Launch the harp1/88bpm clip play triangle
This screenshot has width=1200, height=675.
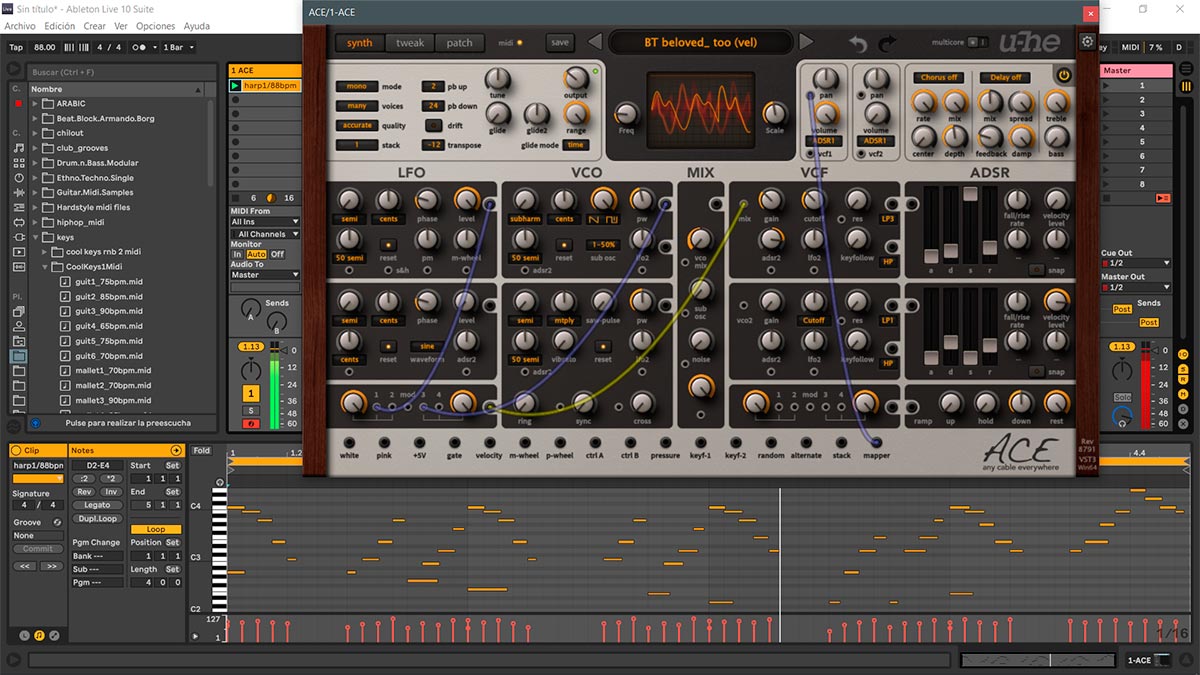(236, 86)
